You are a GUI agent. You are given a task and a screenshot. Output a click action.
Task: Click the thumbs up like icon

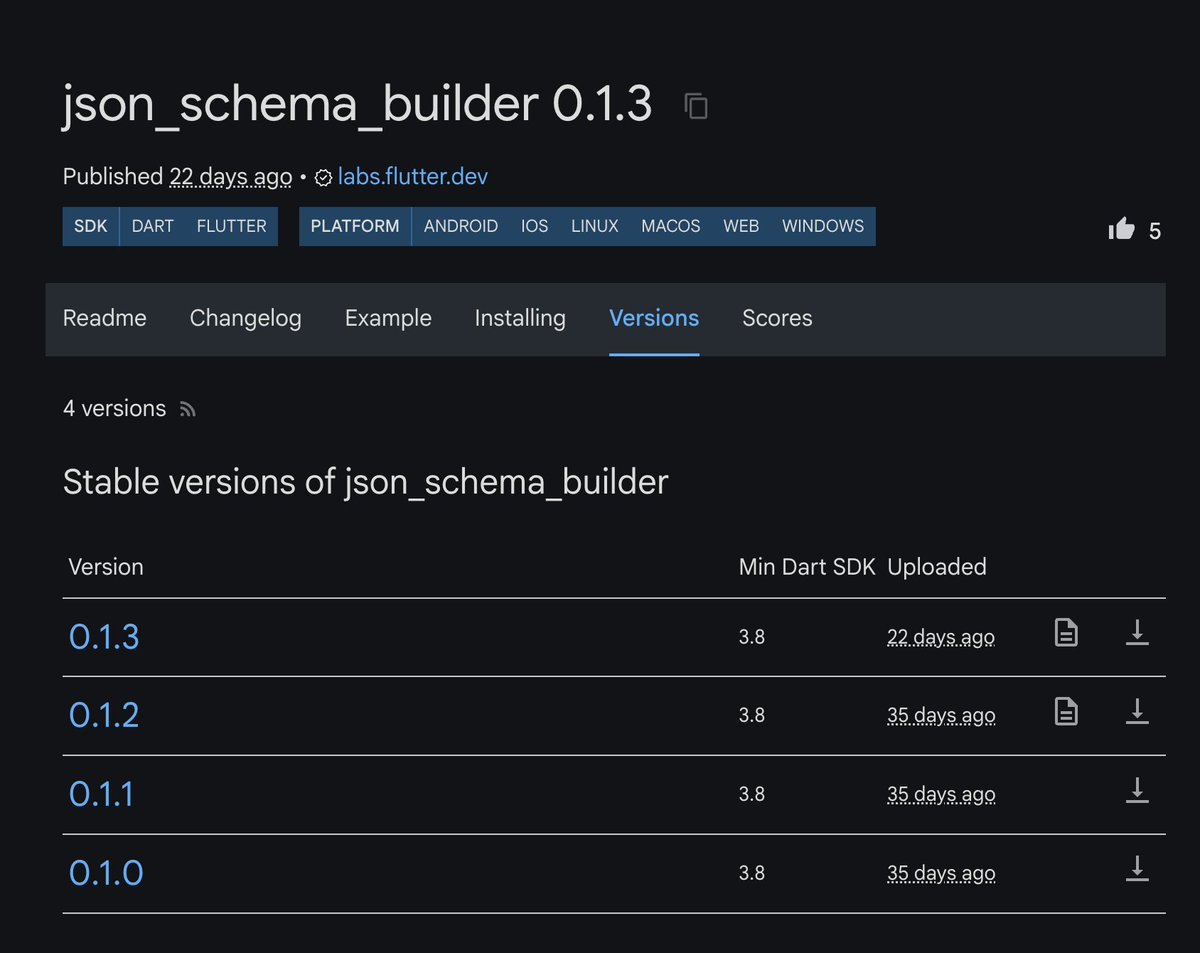point(1122,229)
